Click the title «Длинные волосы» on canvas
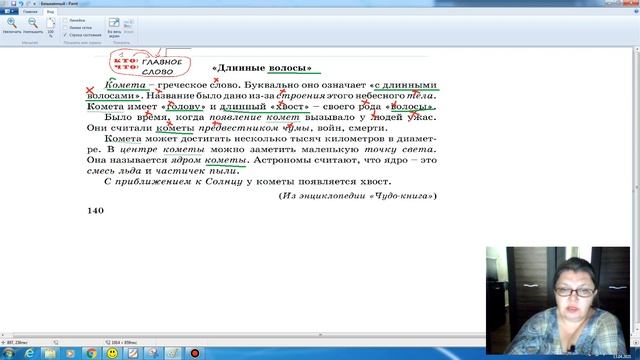The image size is (640, 360). click(x=262, y=68)
